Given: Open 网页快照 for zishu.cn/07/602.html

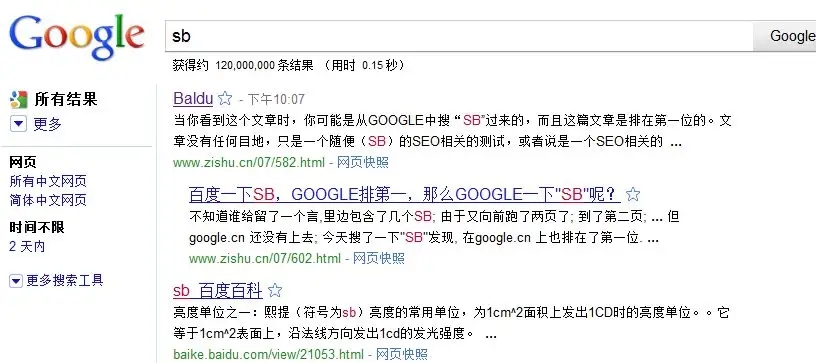Looking at the screenshot, I should (x=379, y=258).
